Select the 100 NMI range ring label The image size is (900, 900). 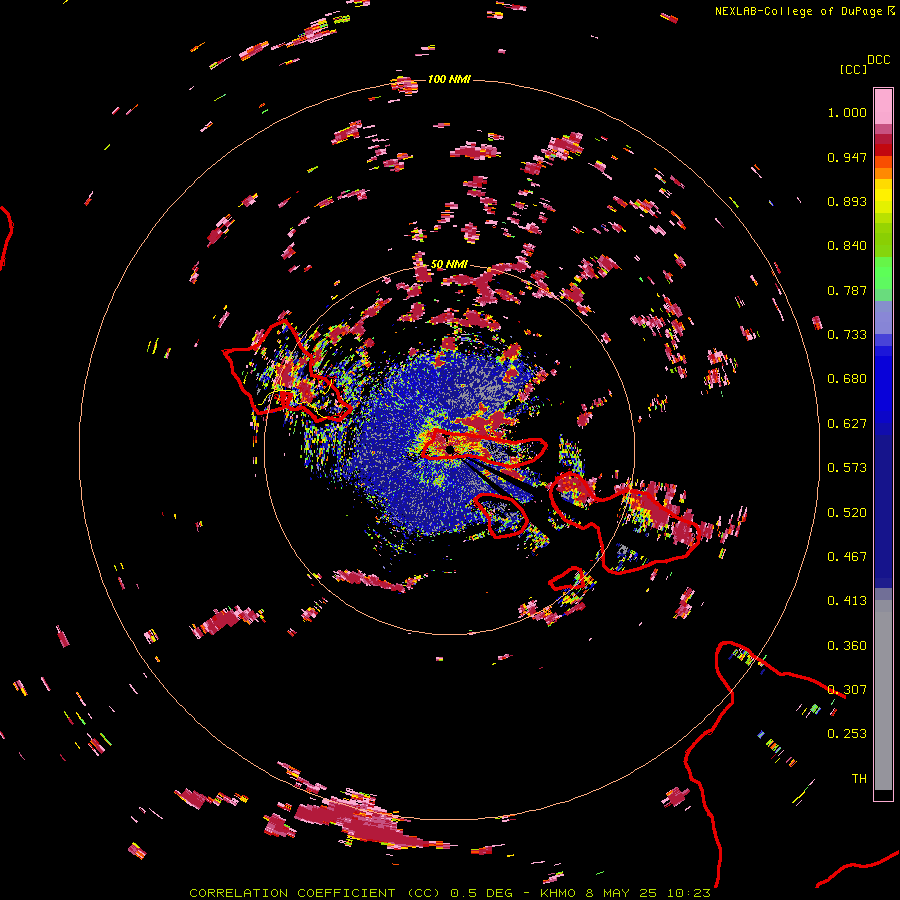click(449, 79)
